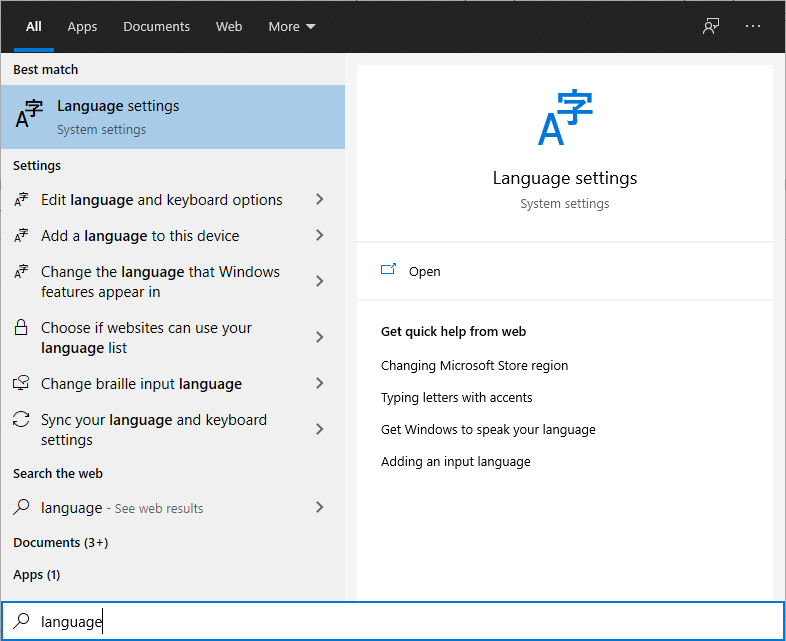This screenshot has height=641, width=786.
Task: Click the braille icon beside Change braille input language
Action: [21, 383]
